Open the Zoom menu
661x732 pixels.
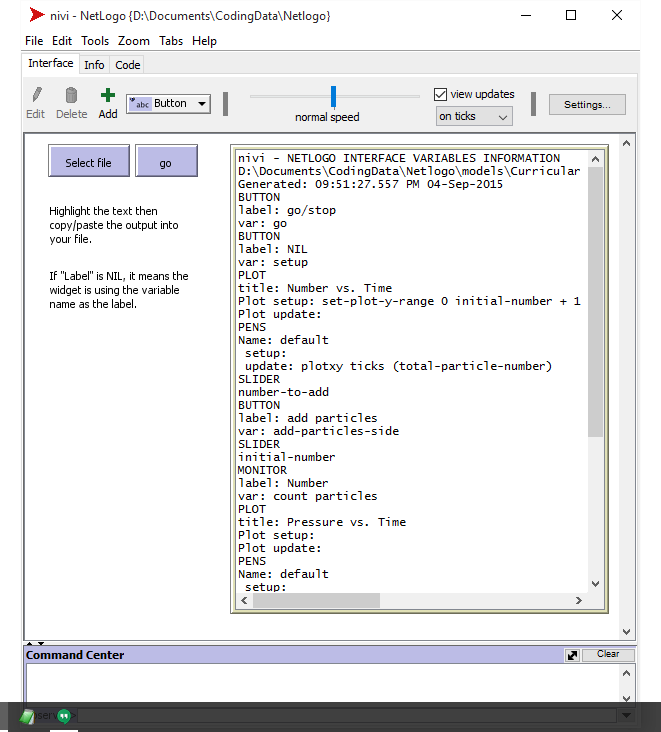coord(134,41)
